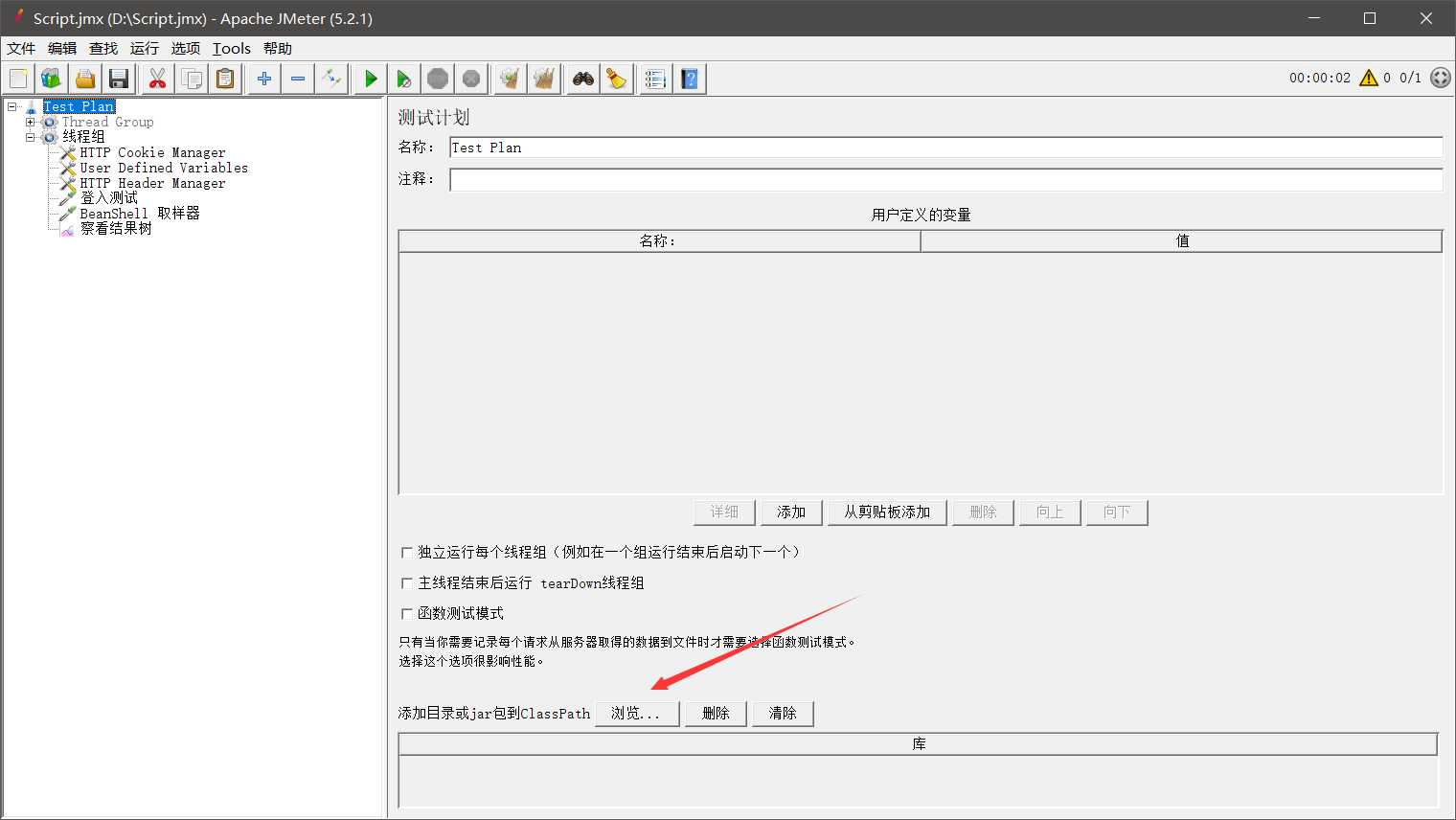Save the test plan with floppy icon
Image resolution: width=1456 pixels, height=820 pixels.
click(x=119, y=79)
